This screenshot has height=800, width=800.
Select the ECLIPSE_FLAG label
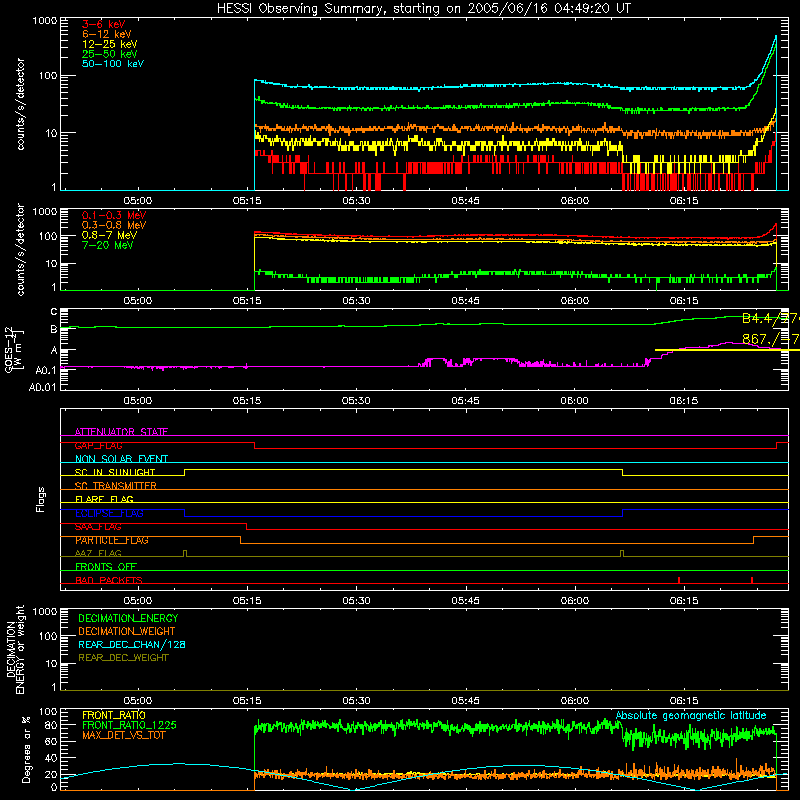pyautogui.click(x=109, y=513)
